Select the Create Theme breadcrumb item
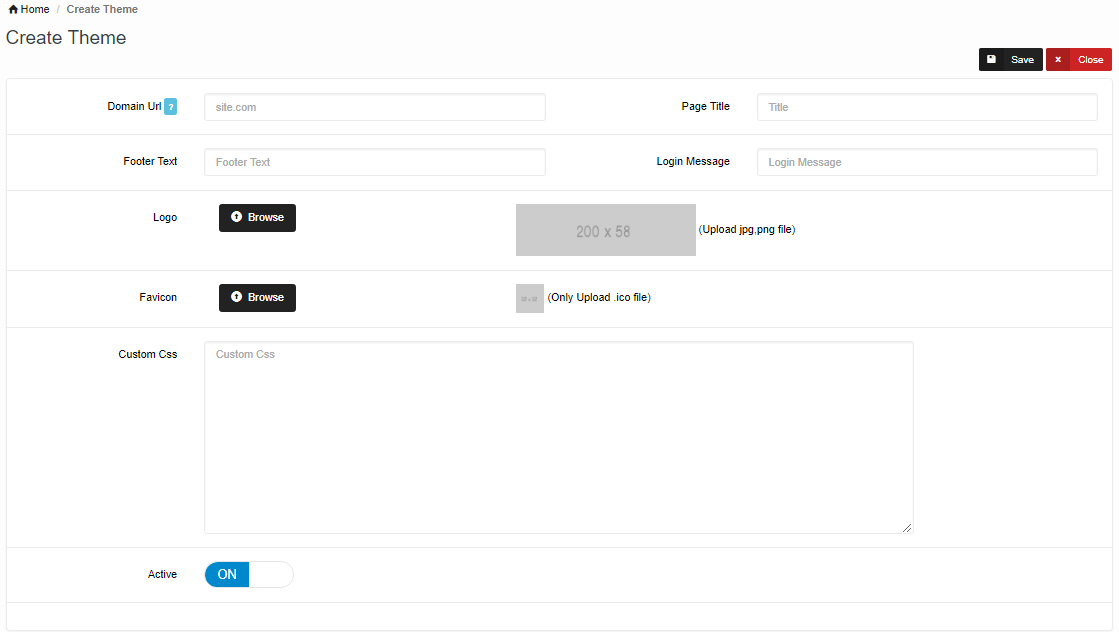Image resolution: width=1119 pixels, height=632 pixels. click(x=102, y=10)
